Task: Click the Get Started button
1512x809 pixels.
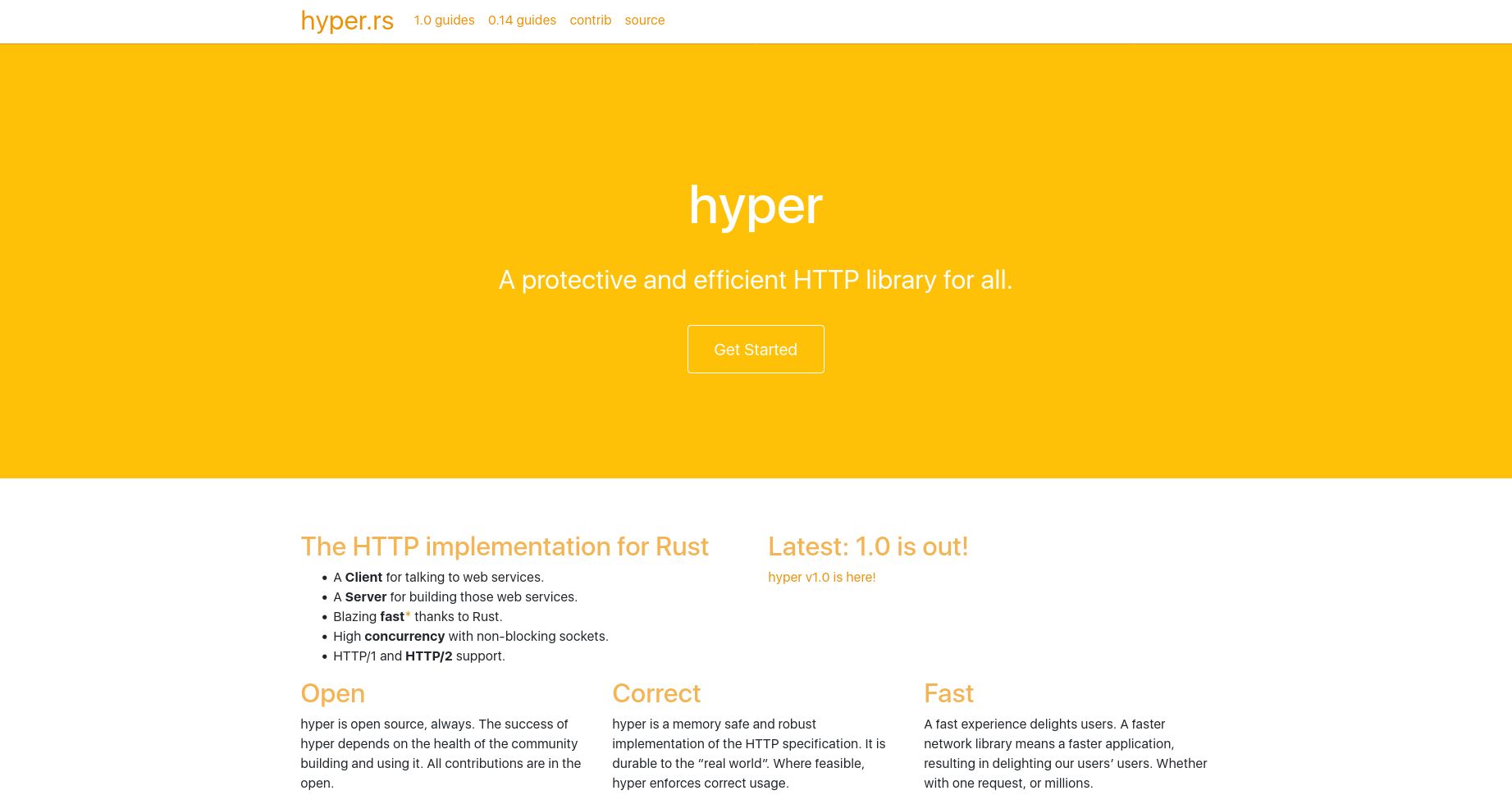Action: pyautogui.click(x=755, y=349)
